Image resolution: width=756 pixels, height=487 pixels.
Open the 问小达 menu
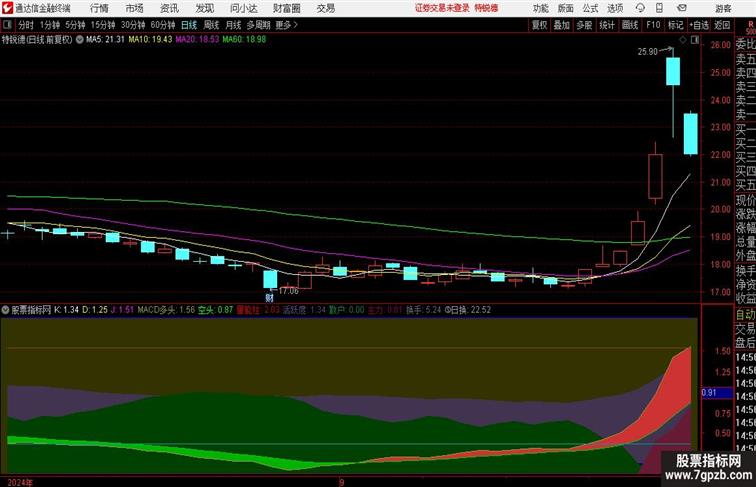click(243, 8)
